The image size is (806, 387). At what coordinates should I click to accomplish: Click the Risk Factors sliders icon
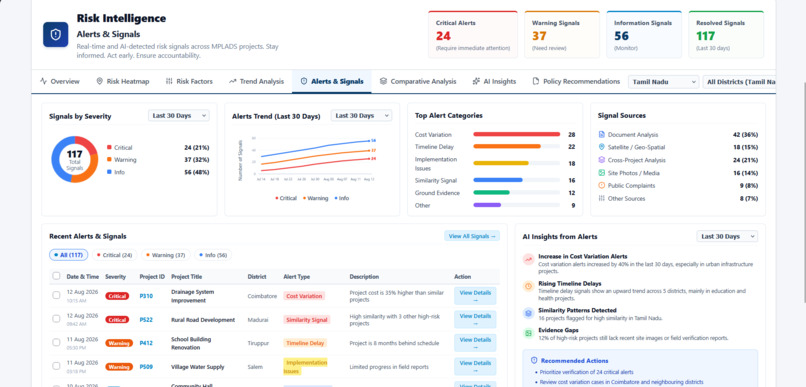point(169,81)
